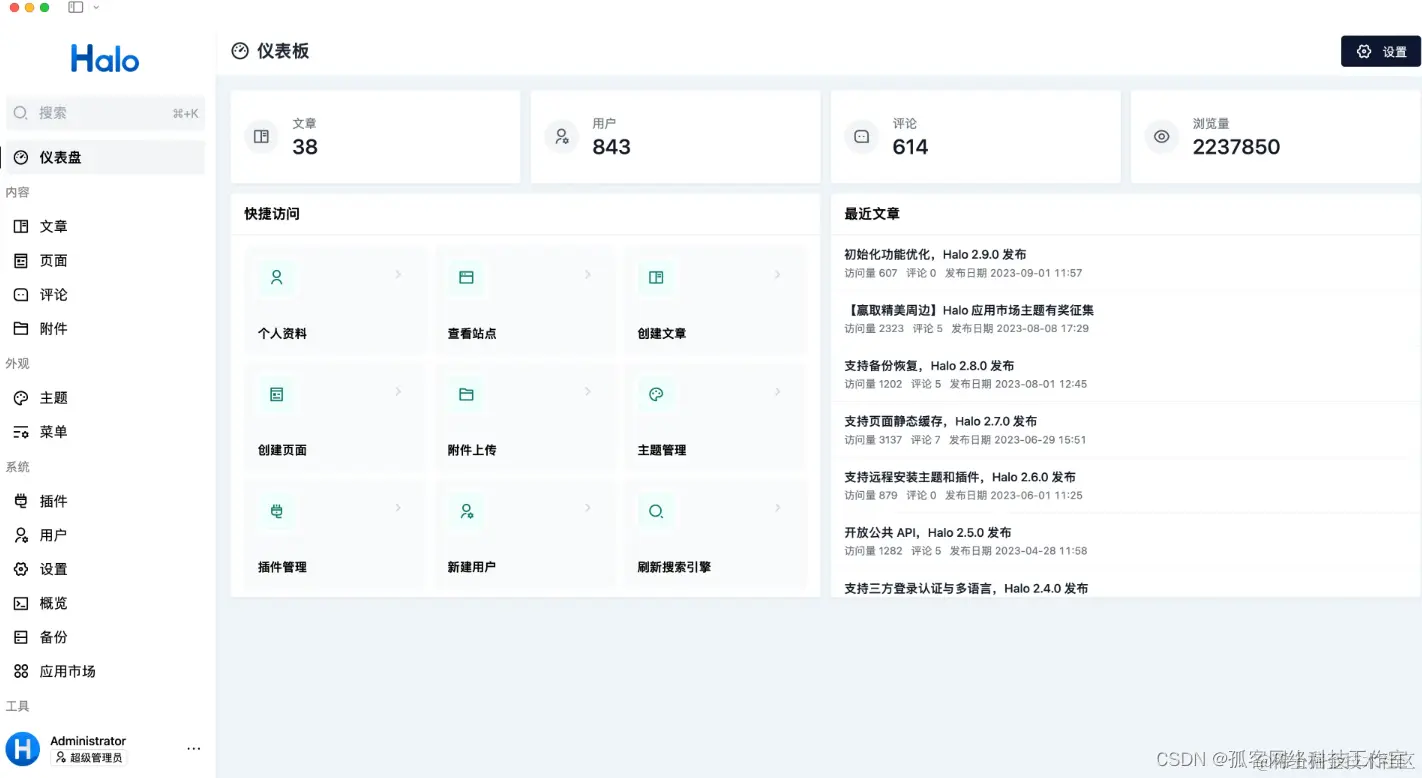Viewport: 1422px width, 778px height.
Task: Click the 主题 theme icon in sidebar
Action: 19,397
